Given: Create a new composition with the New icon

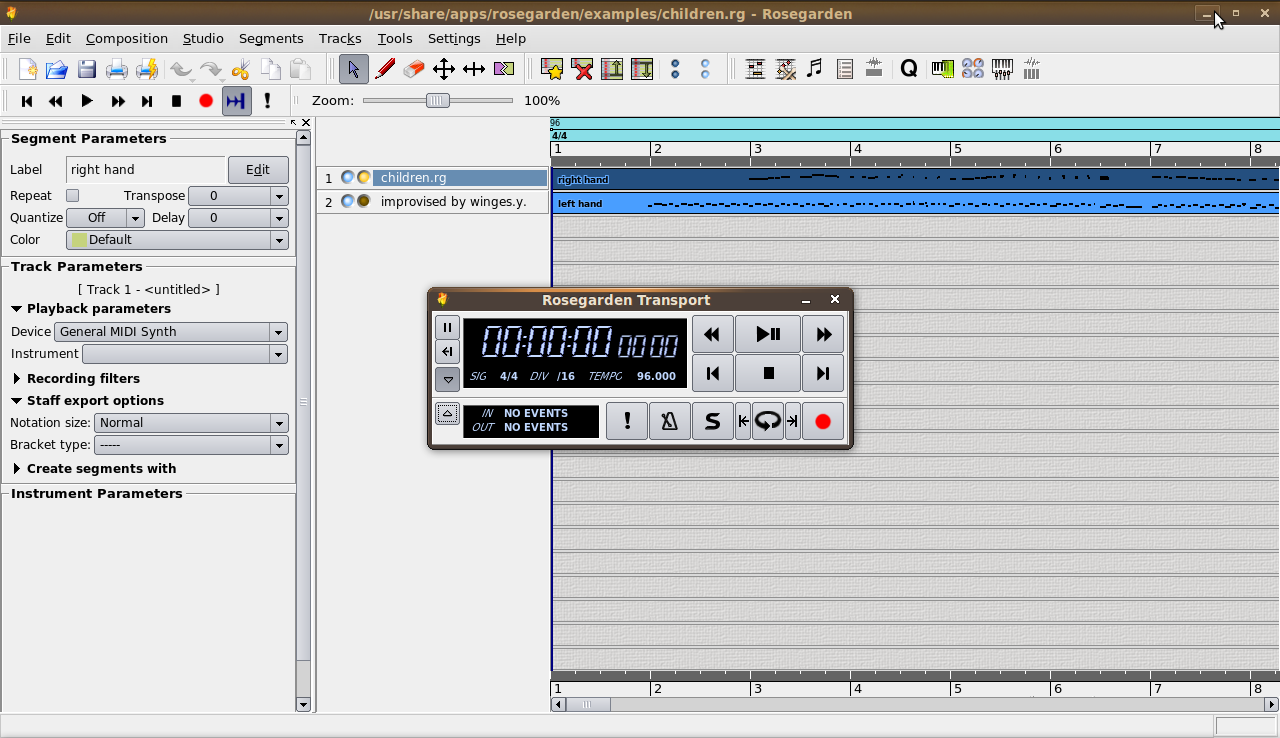Looking at the screenshot, I should [27, 69].
